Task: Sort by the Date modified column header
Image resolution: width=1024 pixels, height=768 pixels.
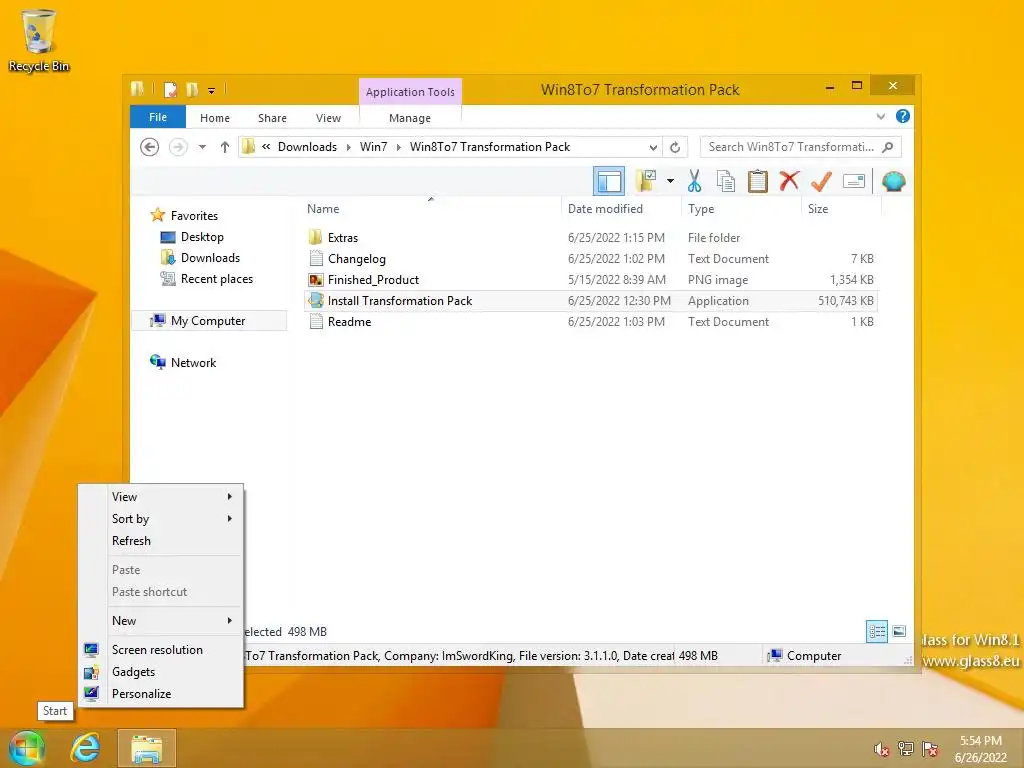Action: click(x=605, y=209)
